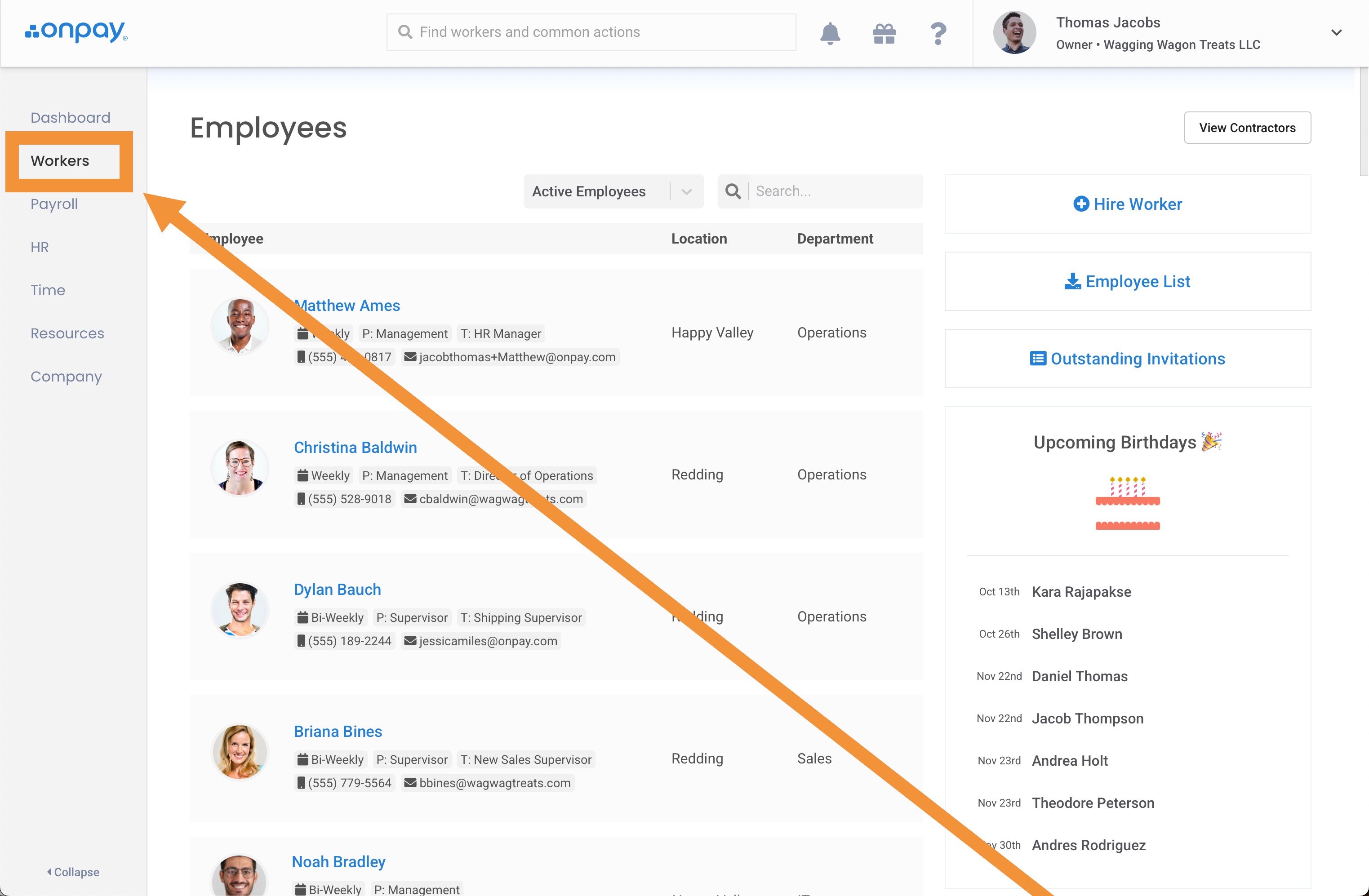Viewport: 1369px width, 896px height.
Task: Open Dylan Bauch's profile link
Action: pyautogui.click(x=337, y=590)
